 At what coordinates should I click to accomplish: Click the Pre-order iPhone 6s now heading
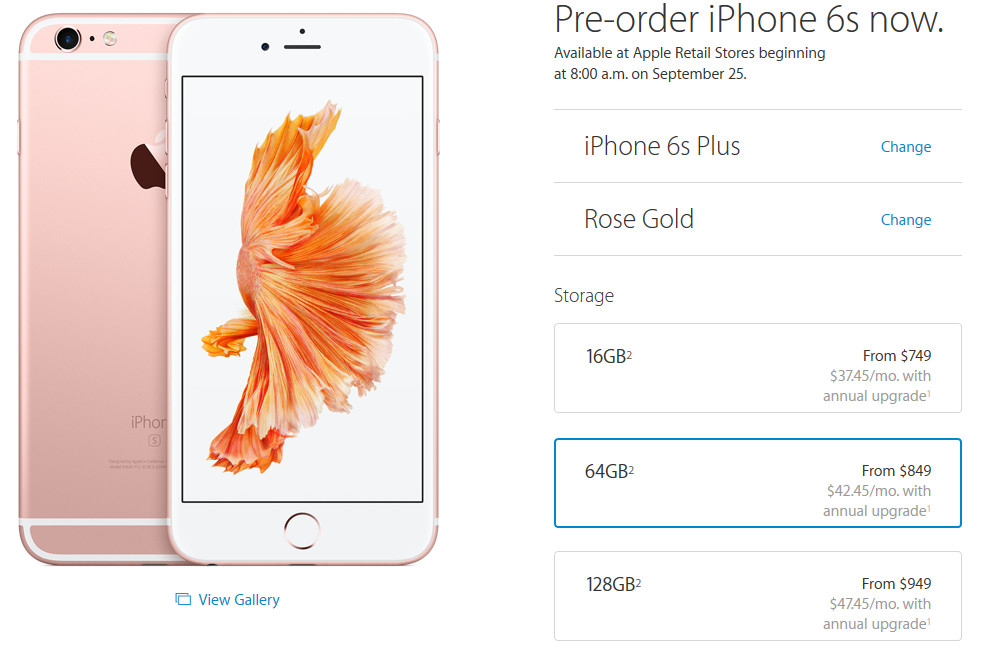[x=749, y=19]
